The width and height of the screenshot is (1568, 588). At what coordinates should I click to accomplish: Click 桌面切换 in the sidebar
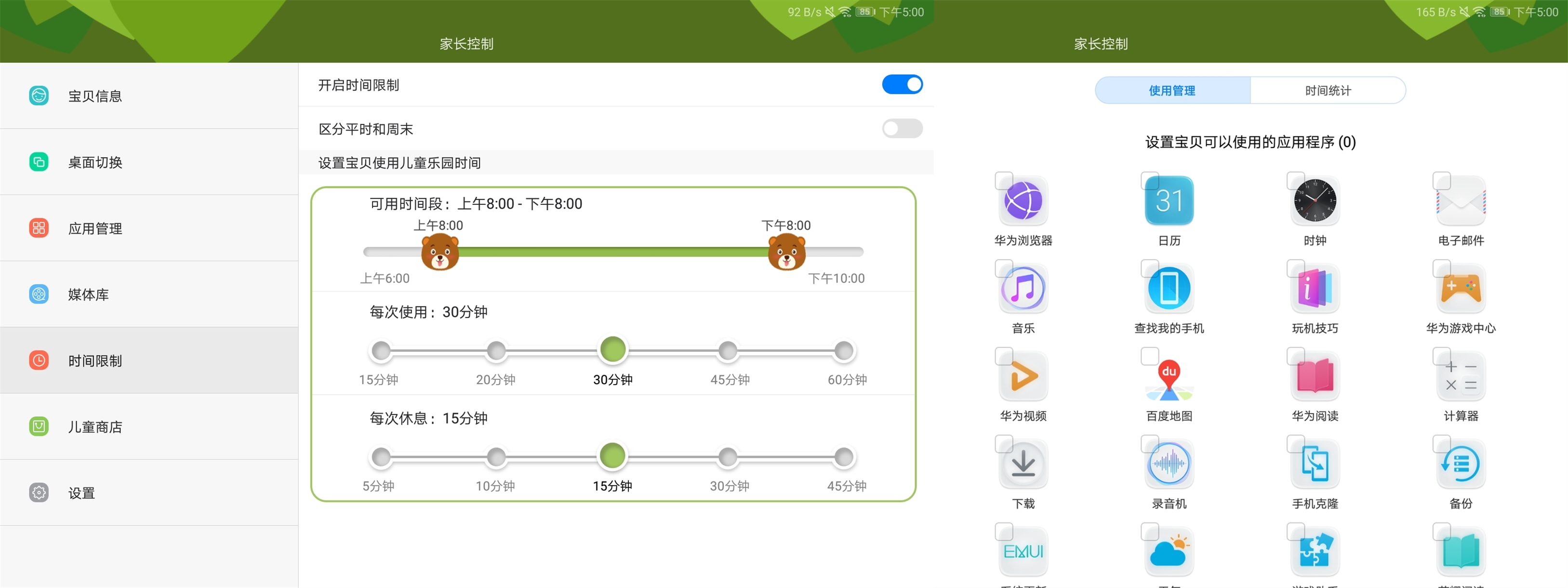(x=94, y=162)
